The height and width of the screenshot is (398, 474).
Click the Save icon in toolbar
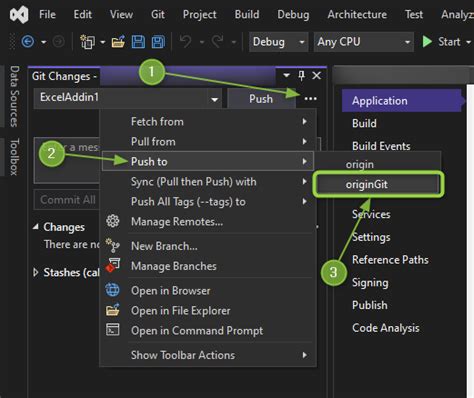click(138, 42)
